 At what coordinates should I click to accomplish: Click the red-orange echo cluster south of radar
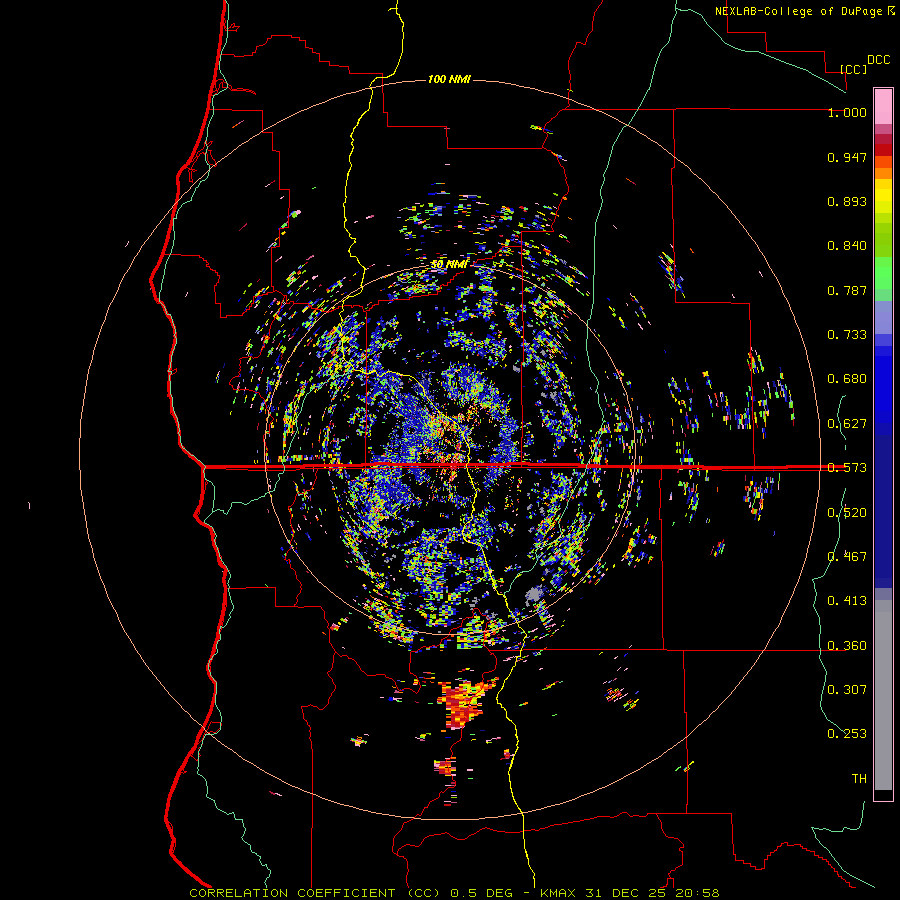[464, 703]
